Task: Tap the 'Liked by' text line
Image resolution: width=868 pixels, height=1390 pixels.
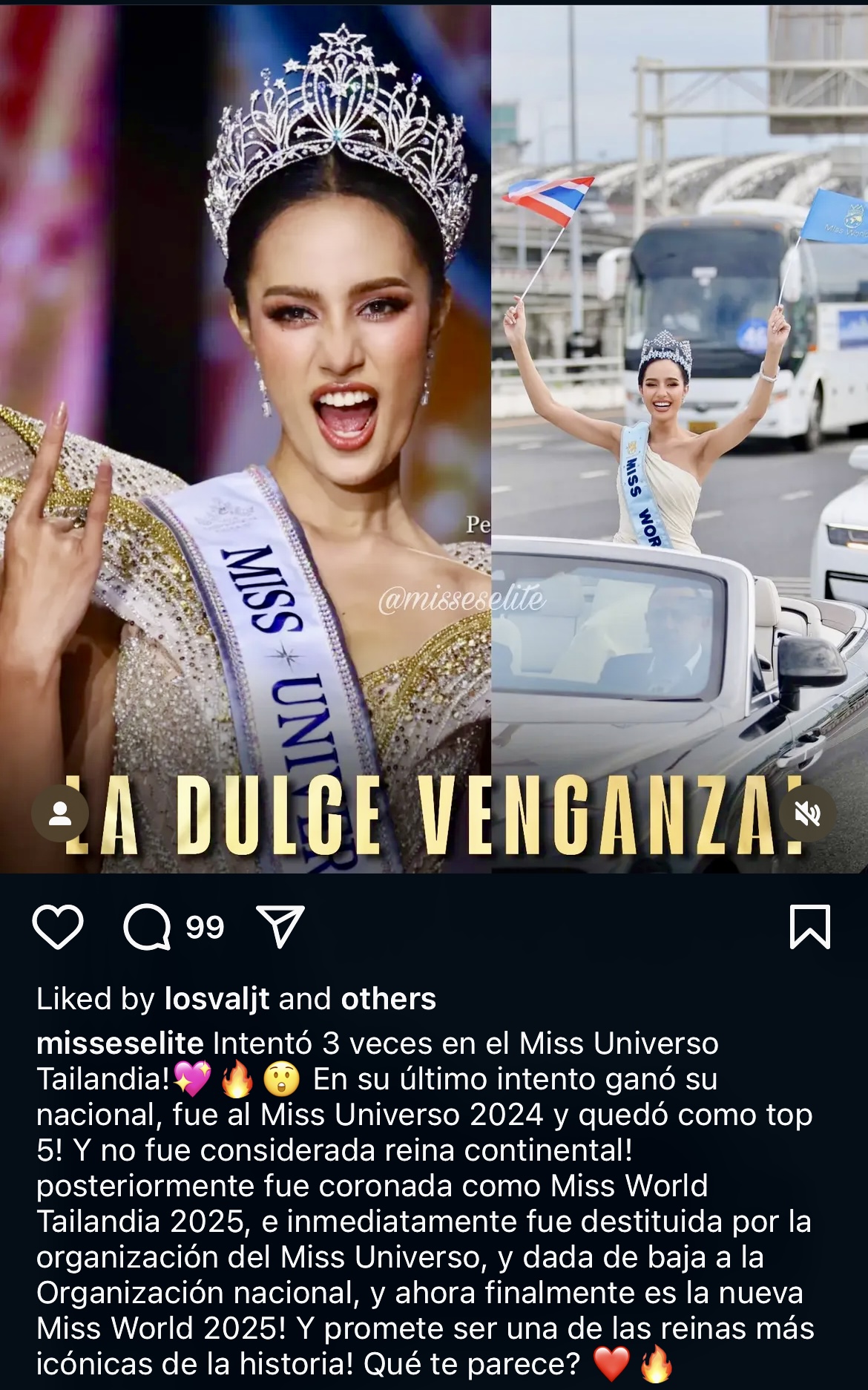Action: (x=236, y=999)
